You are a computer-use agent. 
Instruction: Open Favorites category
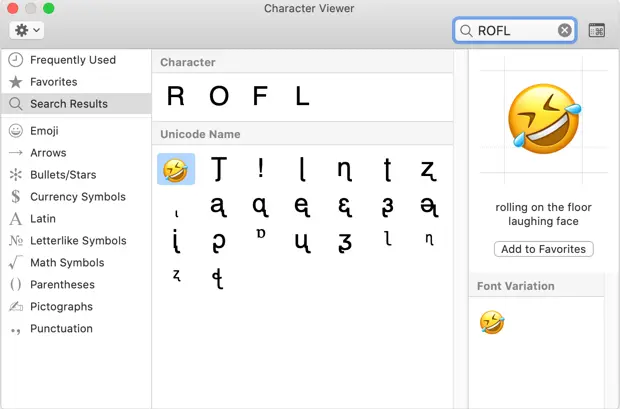53,82
